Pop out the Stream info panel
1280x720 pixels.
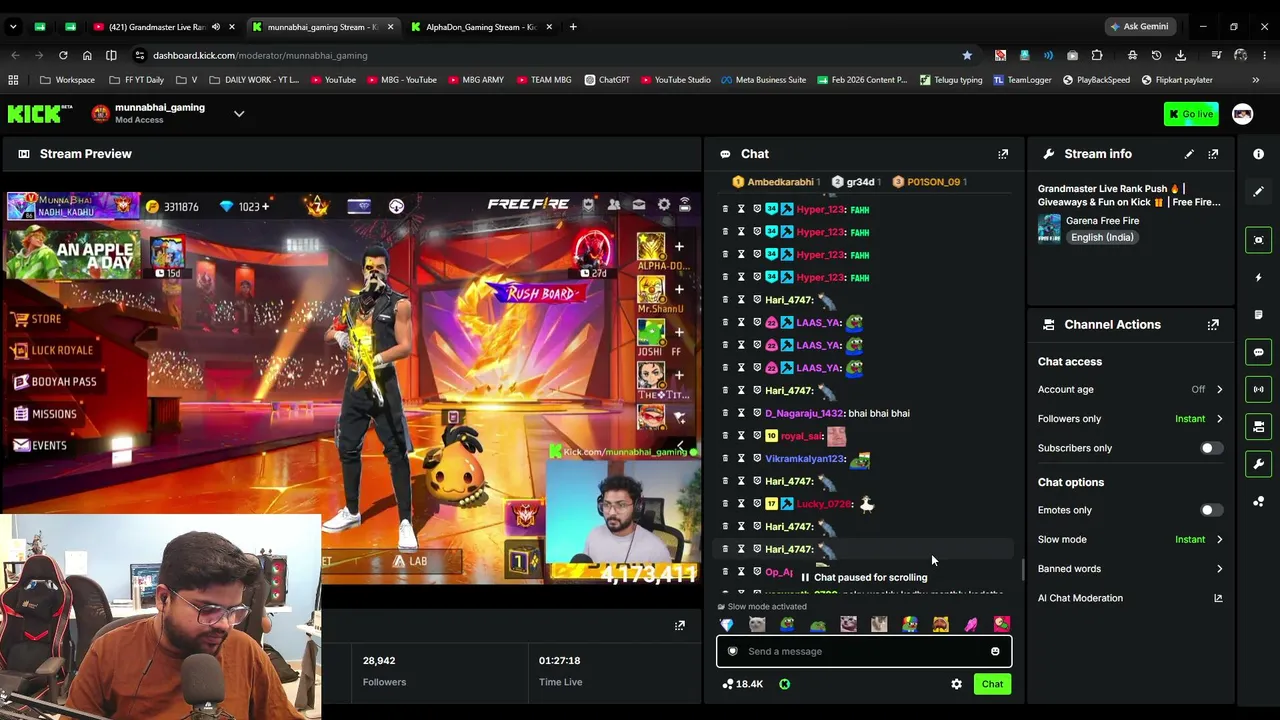(1213, 154)
